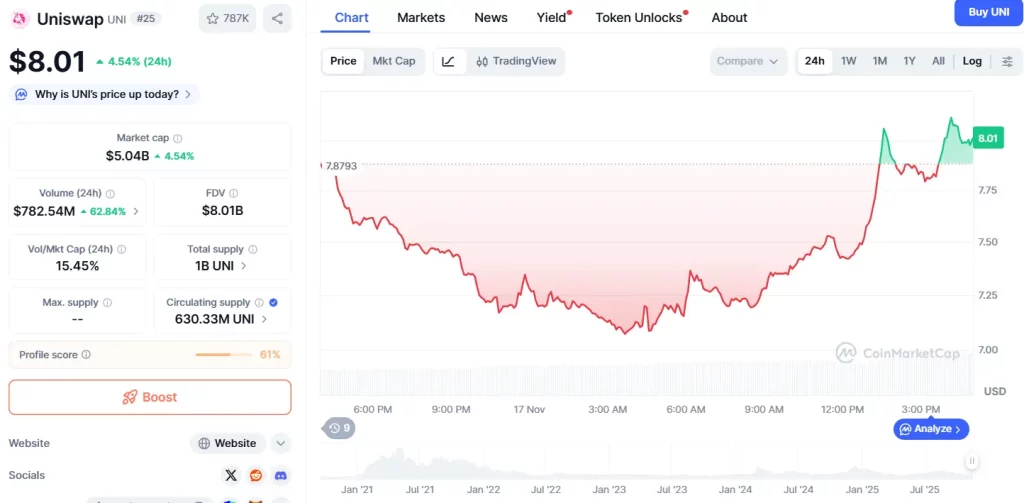1024x503 pixels.
Task: Click Max. supply info icon
Action: [x=107, y=303]
